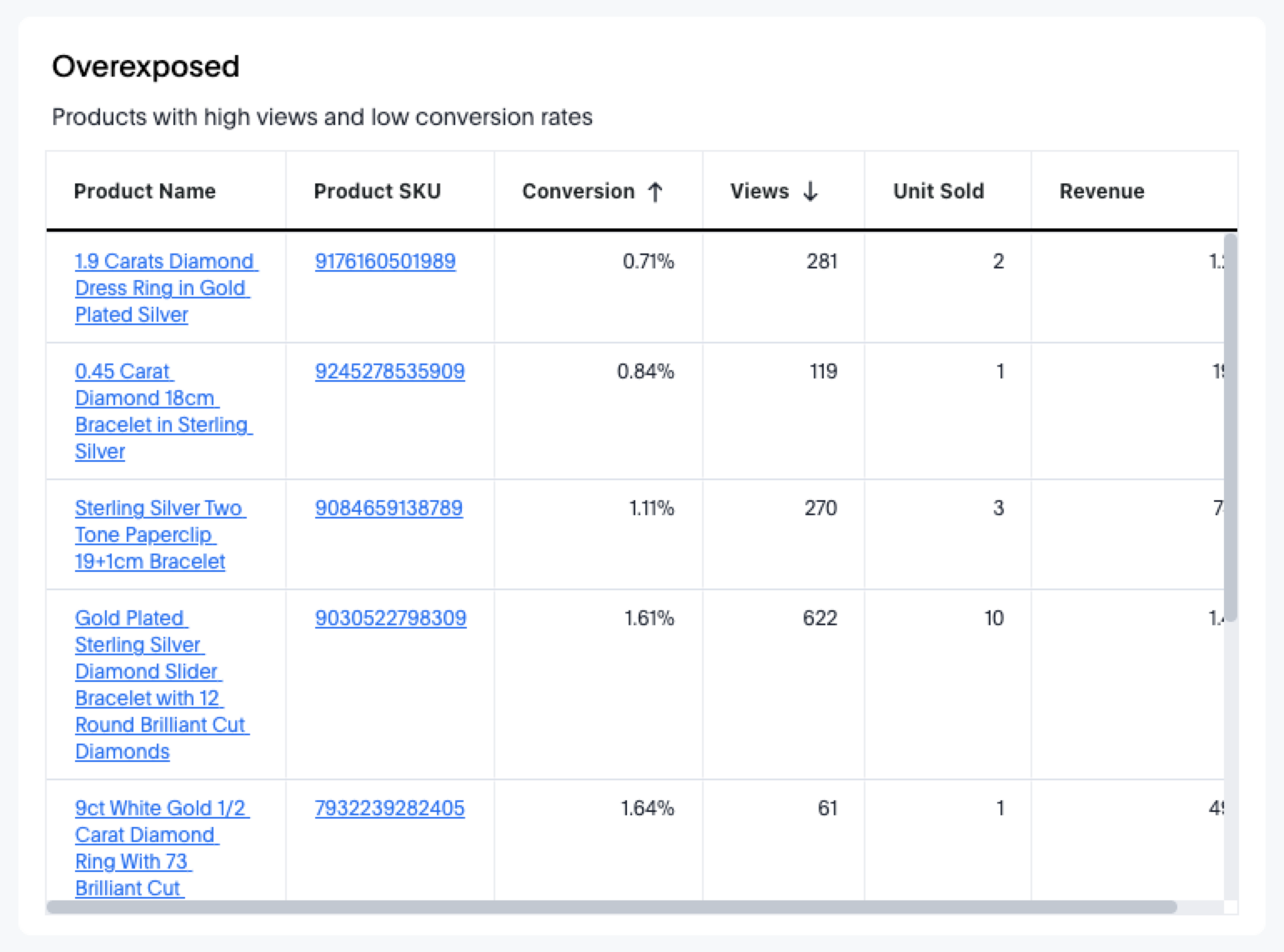Click SKU 9084659138789
1284x952 pixels.
tap(389, 509)
